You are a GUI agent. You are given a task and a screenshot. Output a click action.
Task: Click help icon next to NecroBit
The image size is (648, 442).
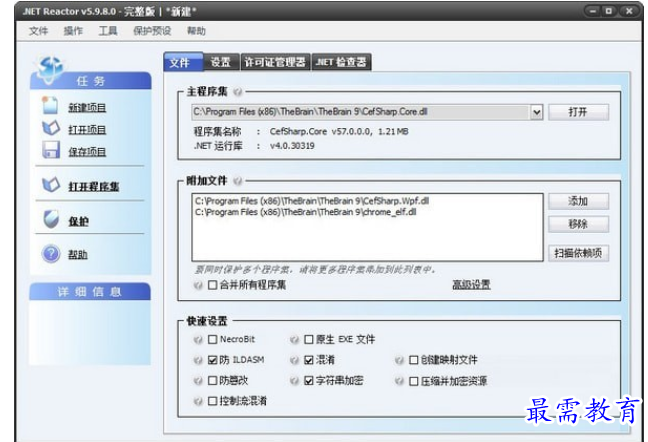tap(198, 340)
